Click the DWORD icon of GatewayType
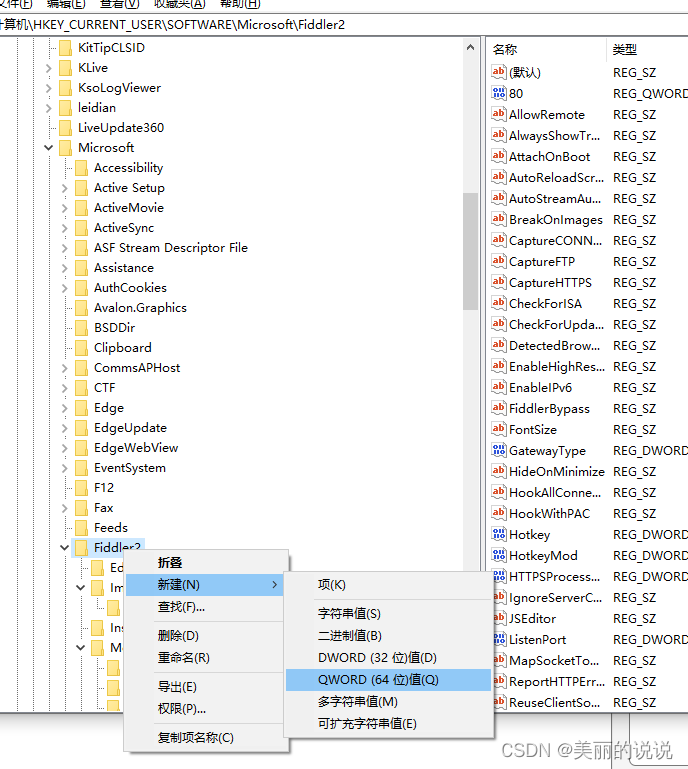The image size is (688, 769). click(499, 450)
